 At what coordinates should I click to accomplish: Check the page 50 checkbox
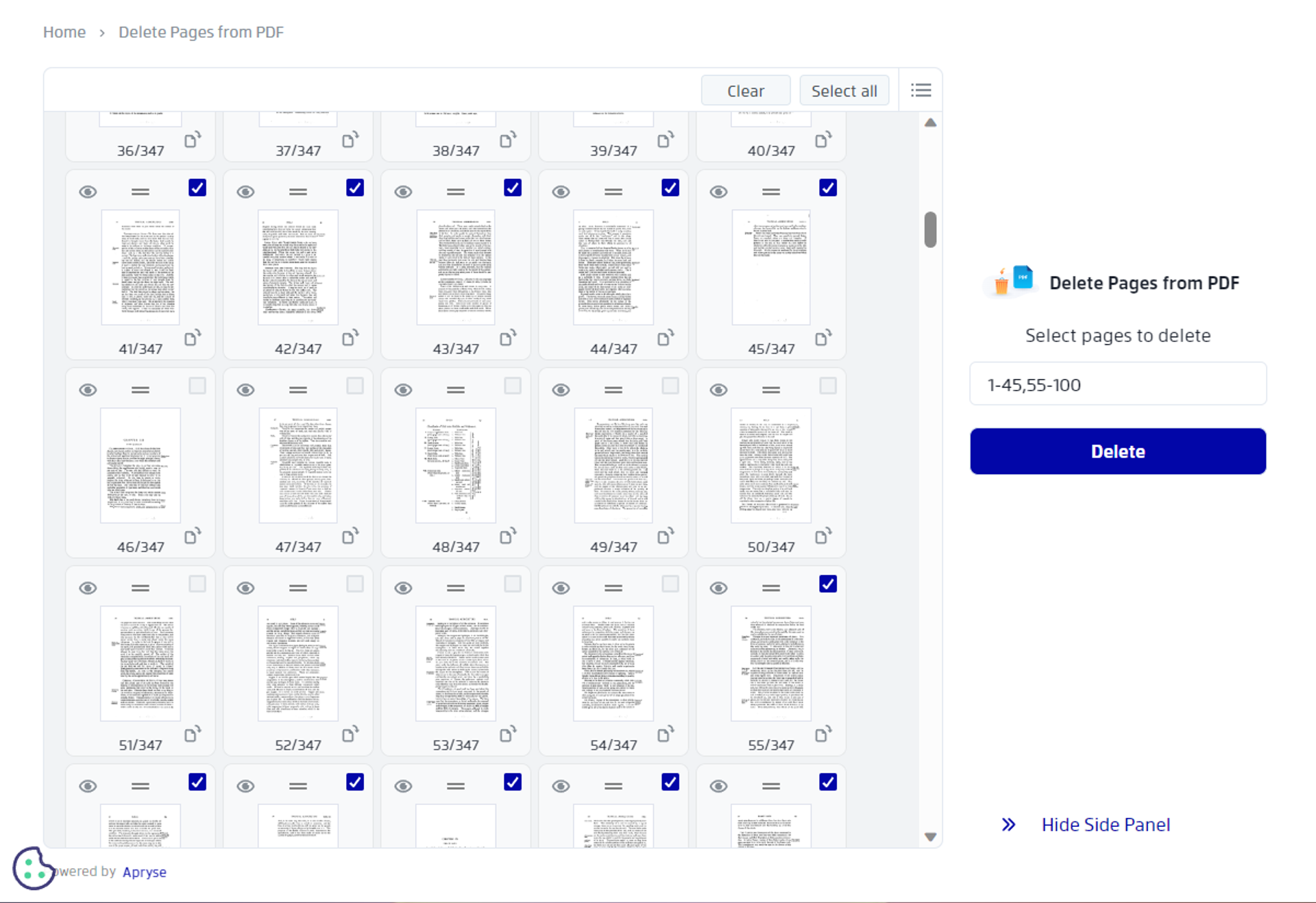pos(828,386)
